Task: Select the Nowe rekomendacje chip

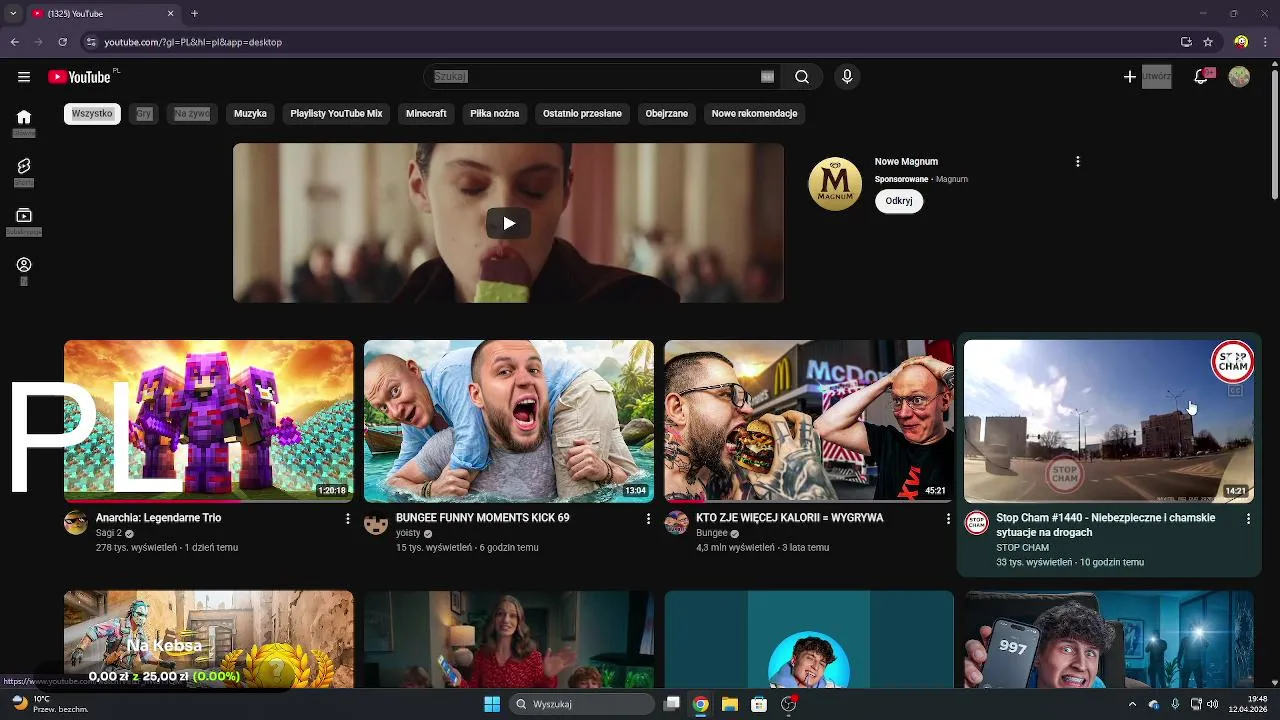Action: (754, 114)
